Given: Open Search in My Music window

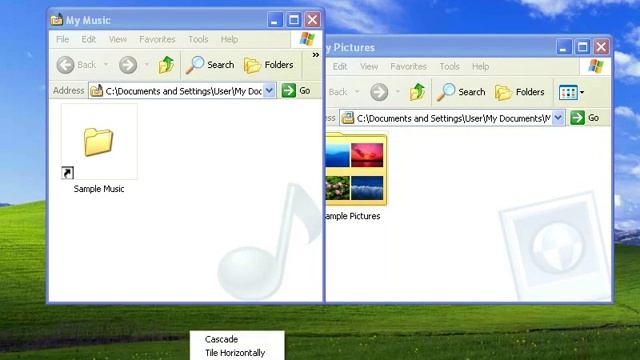Looking at the screenshot, I should (210, 65).
